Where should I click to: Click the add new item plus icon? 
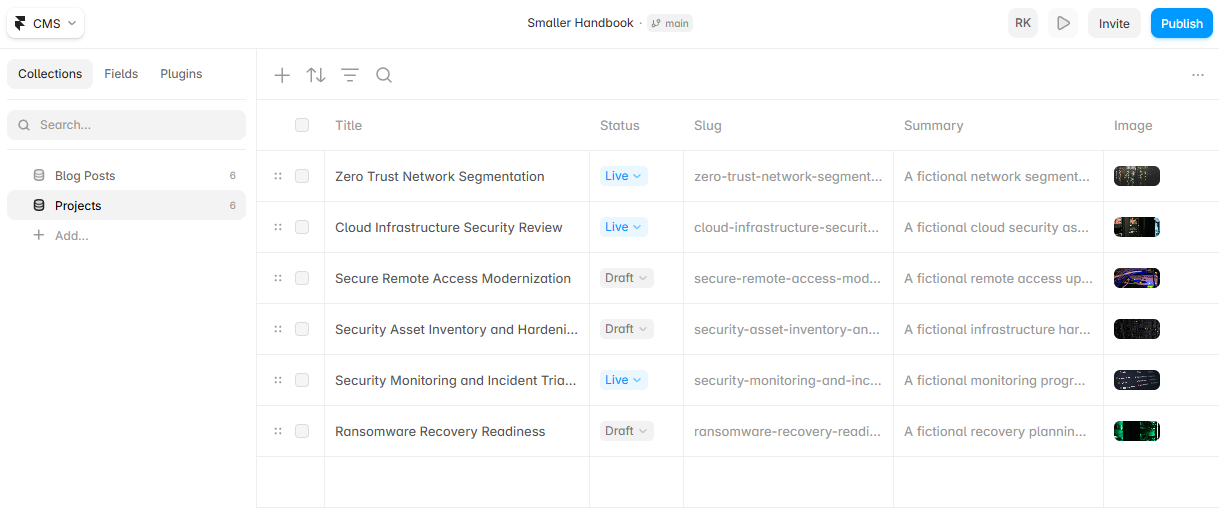click(x=282, y=75)
